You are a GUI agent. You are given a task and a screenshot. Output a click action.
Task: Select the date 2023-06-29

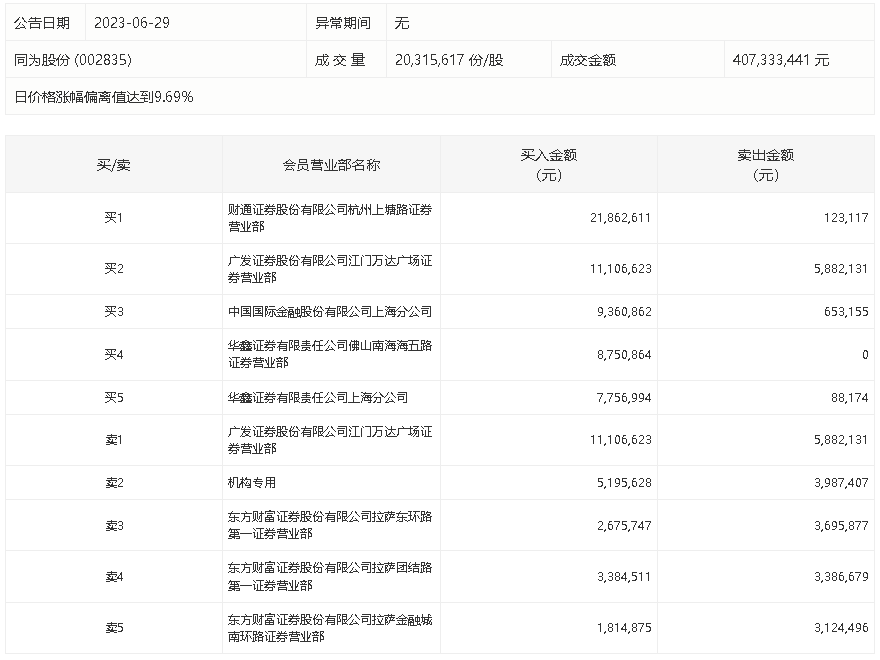click(132, 23)
